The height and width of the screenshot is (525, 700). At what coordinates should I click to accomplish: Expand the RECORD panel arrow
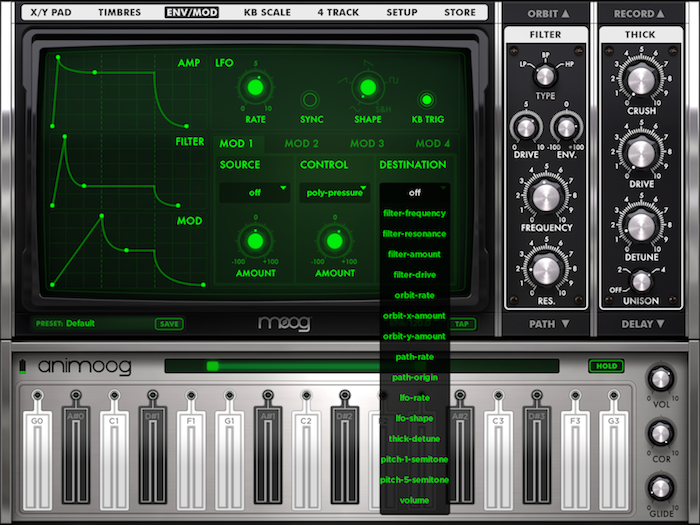click(661, 13)
